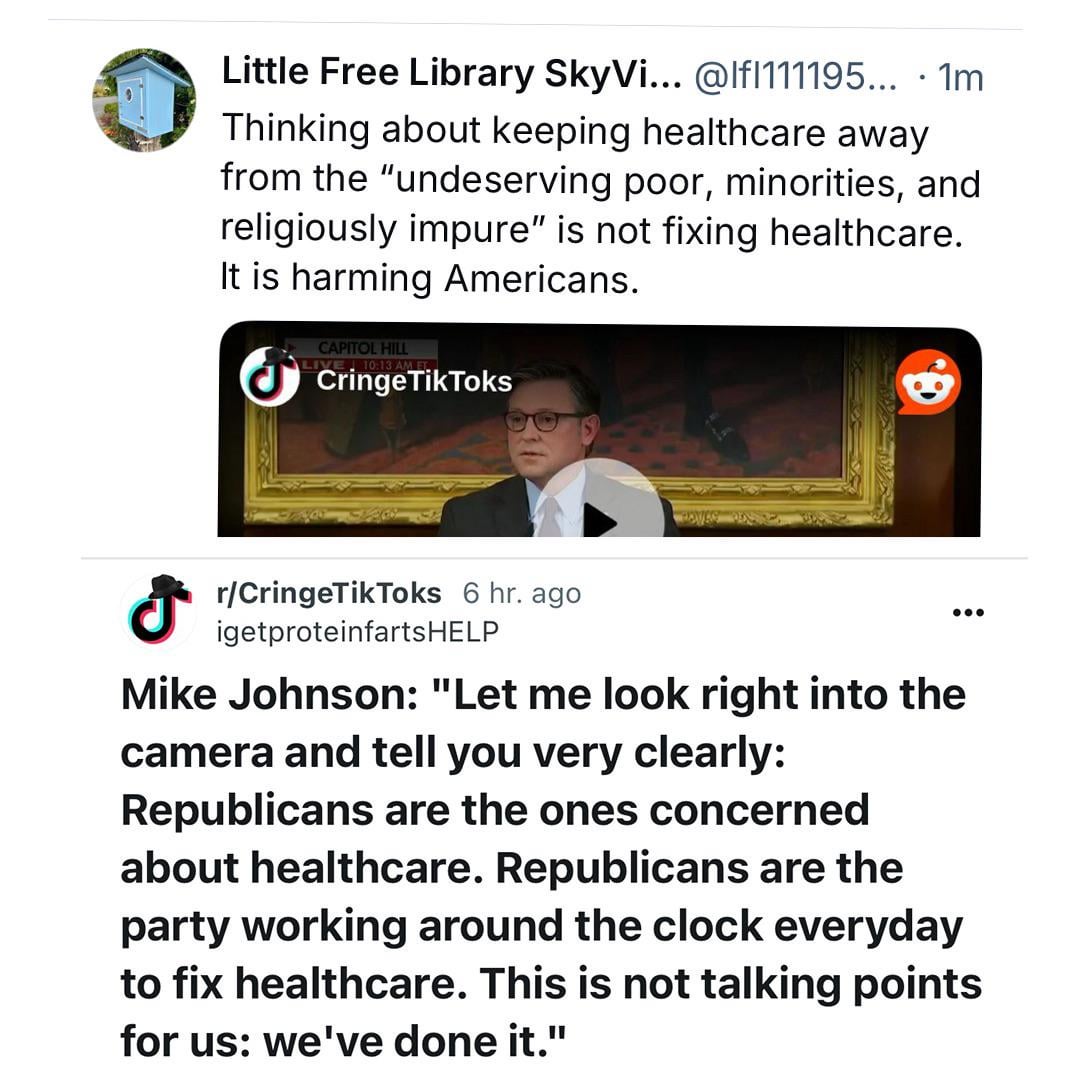The image size is (1080, 1080).
Task: Open the Little Free Library SkyVi... profile name
Action: pyautogui.click(x=450, y=73)
